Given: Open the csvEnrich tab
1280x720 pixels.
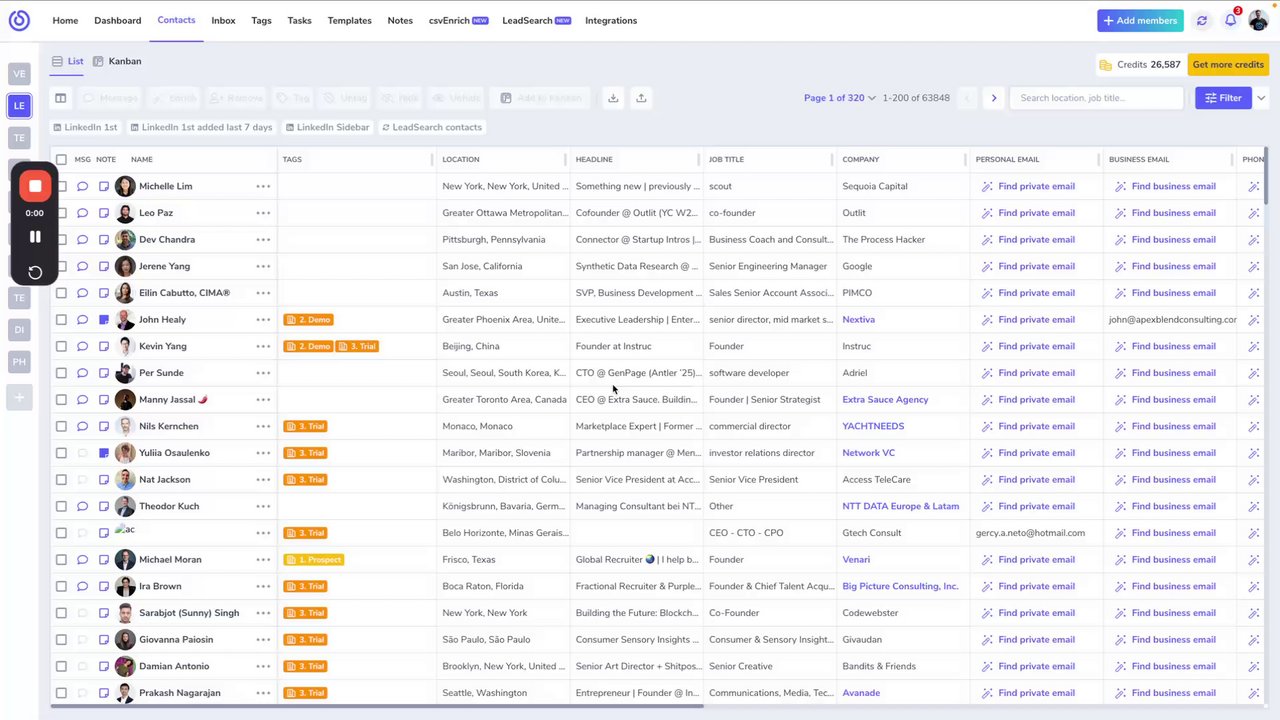Looking at the screenshot, I should click(x=458, y=20).
